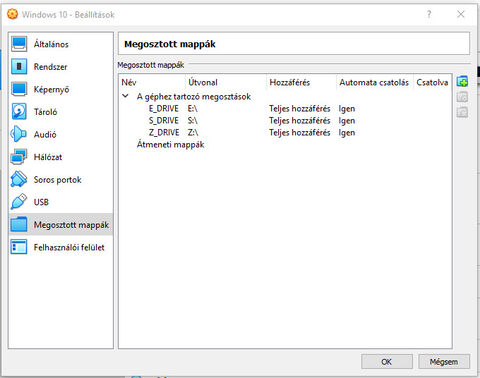Click the E:\ path cell
Image resolution: width=480 pixels, height=378 pixels.
193,108
